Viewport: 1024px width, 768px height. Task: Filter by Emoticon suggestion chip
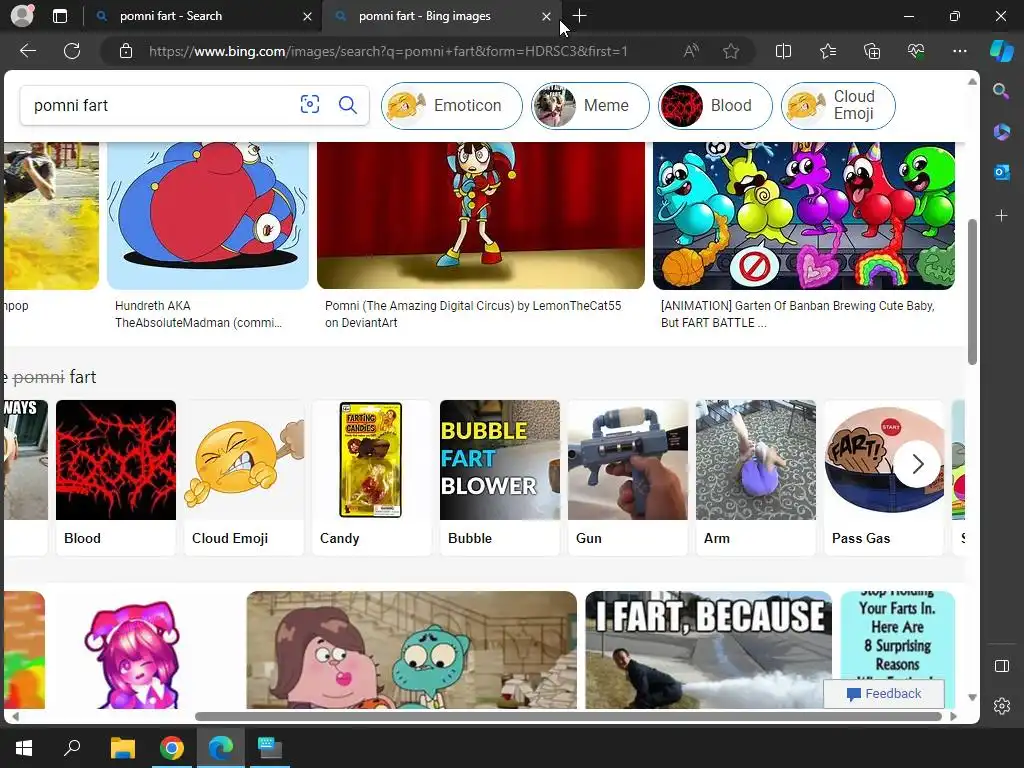[x=452, y=105]
